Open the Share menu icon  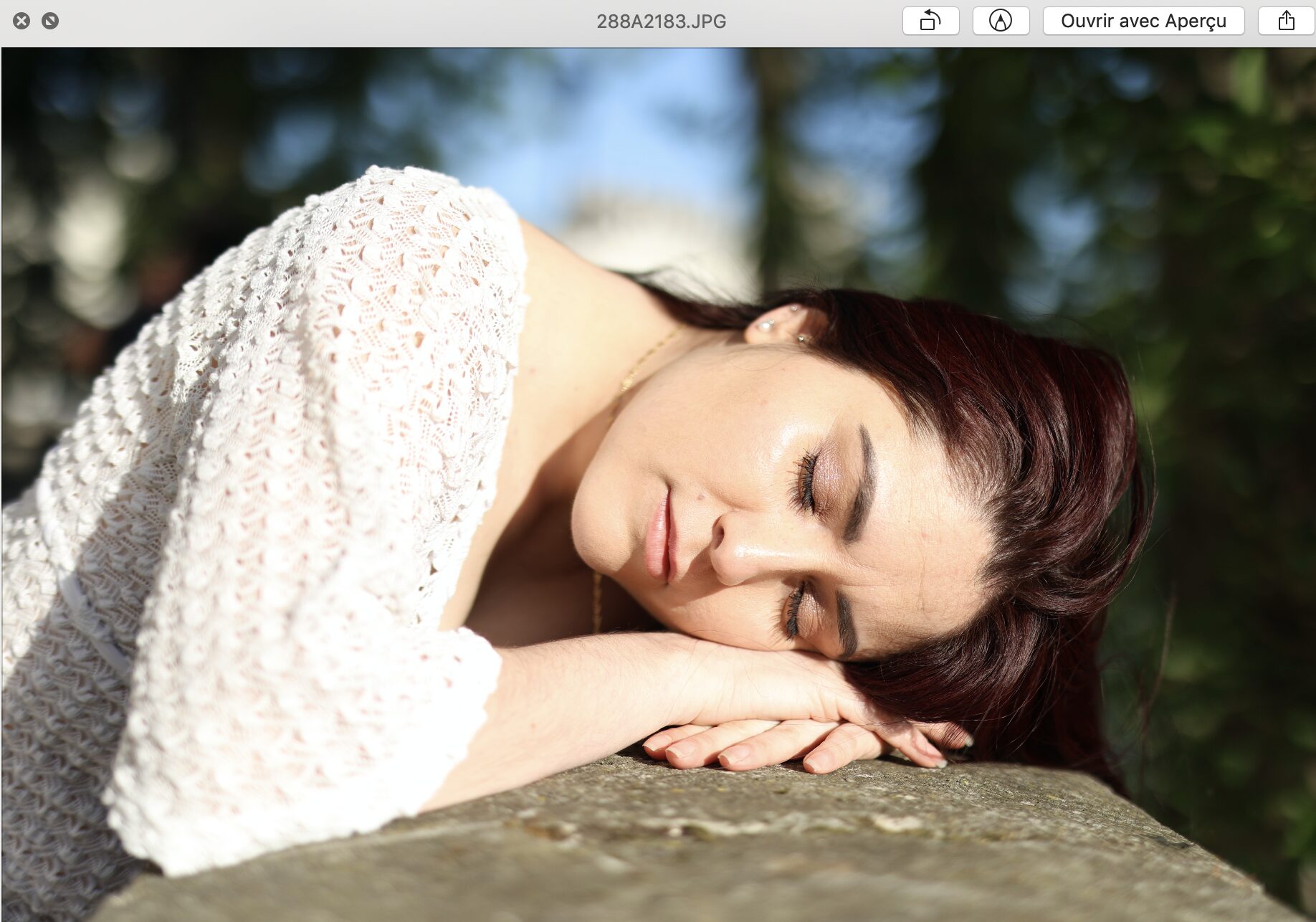pyautogui.click(x=1286, y=21)
